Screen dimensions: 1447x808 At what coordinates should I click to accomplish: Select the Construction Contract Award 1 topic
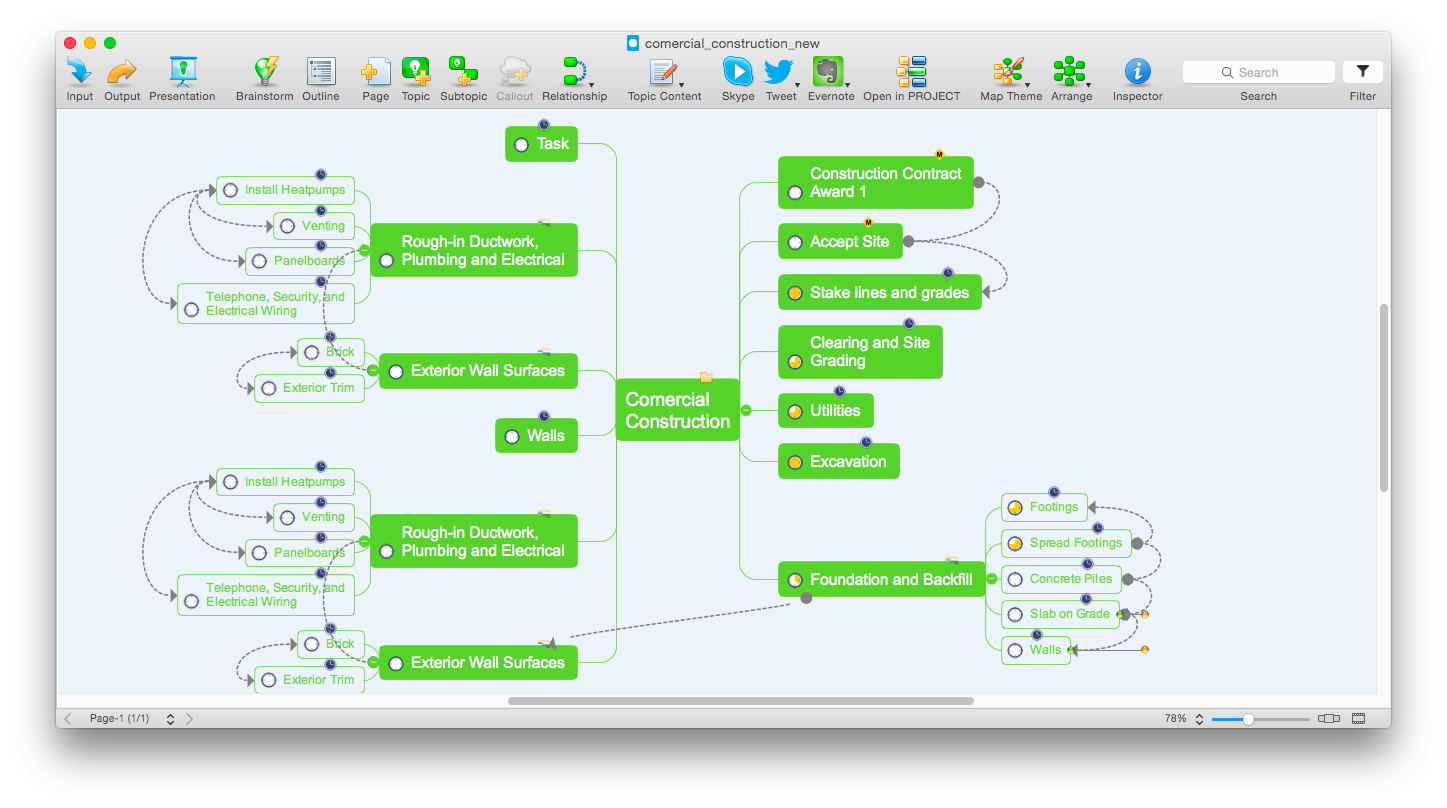point(875,182)
